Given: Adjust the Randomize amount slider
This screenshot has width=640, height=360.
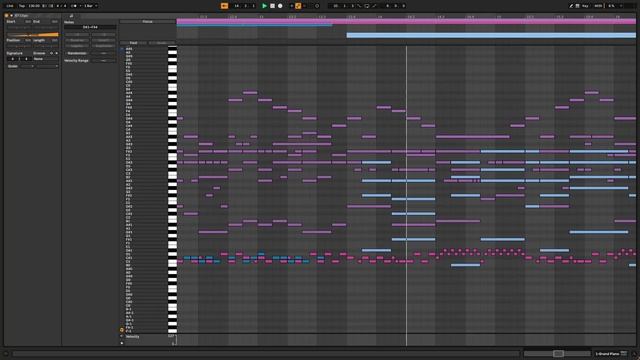Looking at the screenshot, I should [x=104, y=53].
